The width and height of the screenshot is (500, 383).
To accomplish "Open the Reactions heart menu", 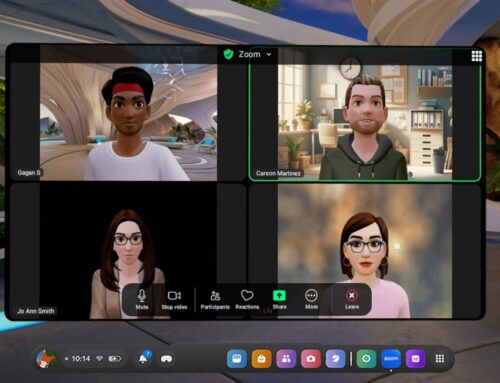I will (247, 299).
